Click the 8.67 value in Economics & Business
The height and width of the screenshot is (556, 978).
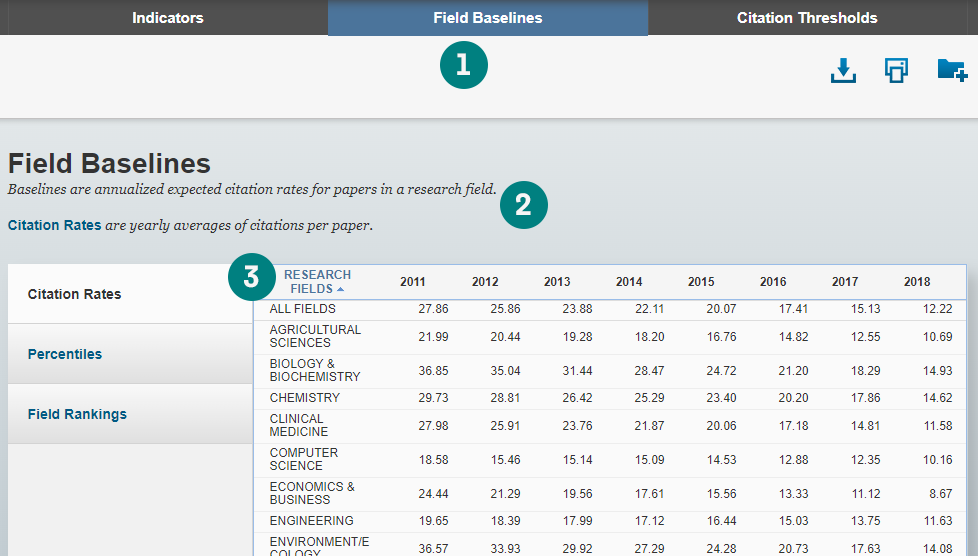941,494
